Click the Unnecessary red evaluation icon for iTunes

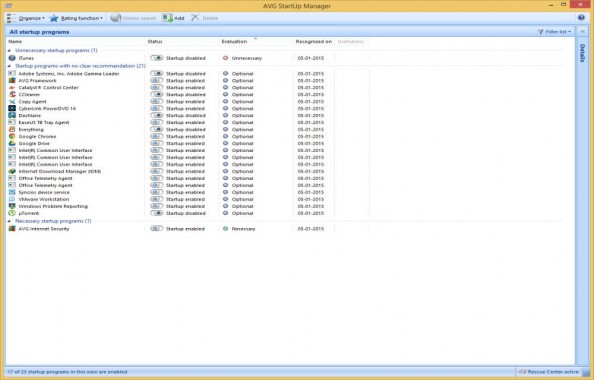225,58
